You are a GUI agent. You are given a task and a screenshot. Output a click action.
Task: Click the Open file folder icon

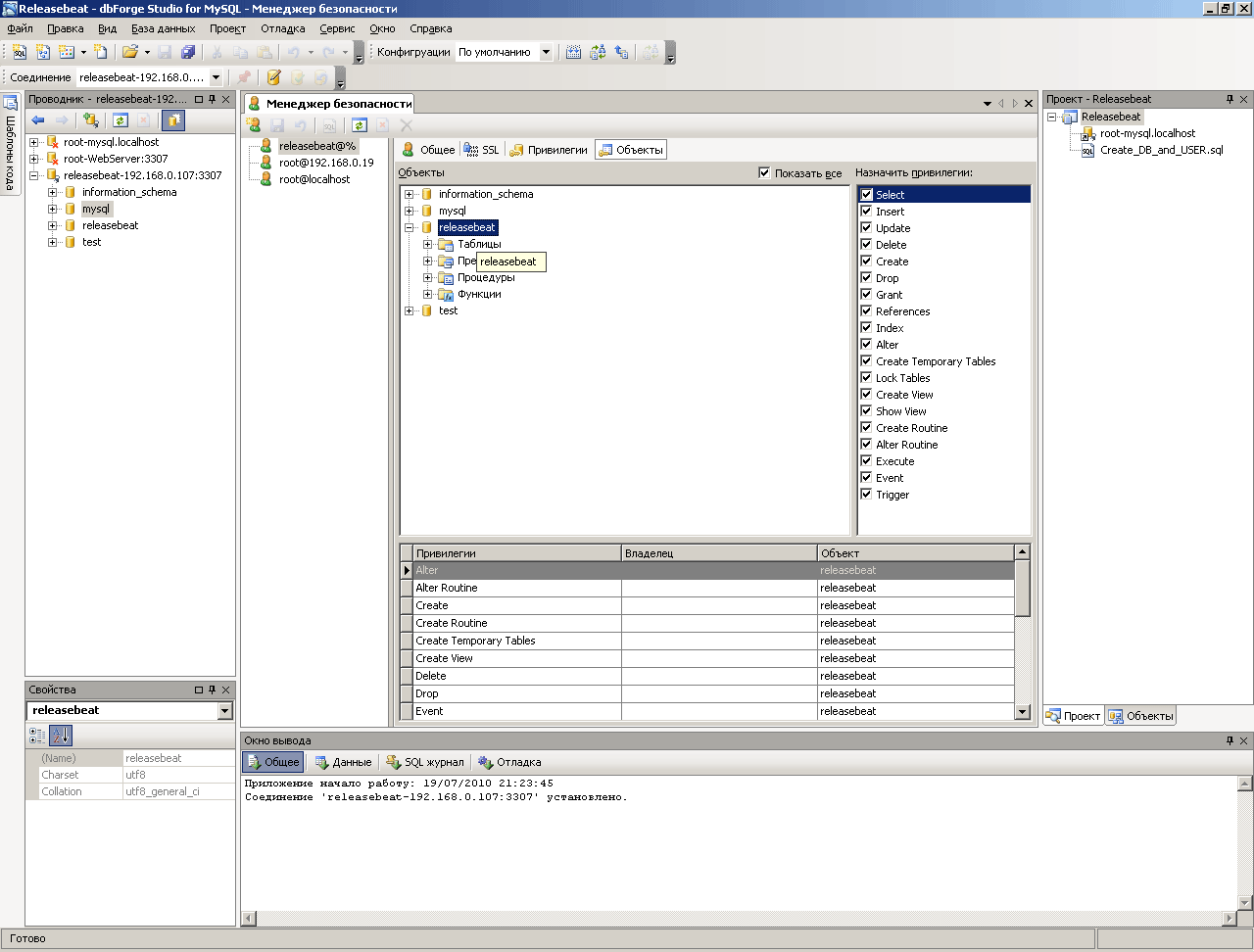pyautogui.click(x=129, y=52)
